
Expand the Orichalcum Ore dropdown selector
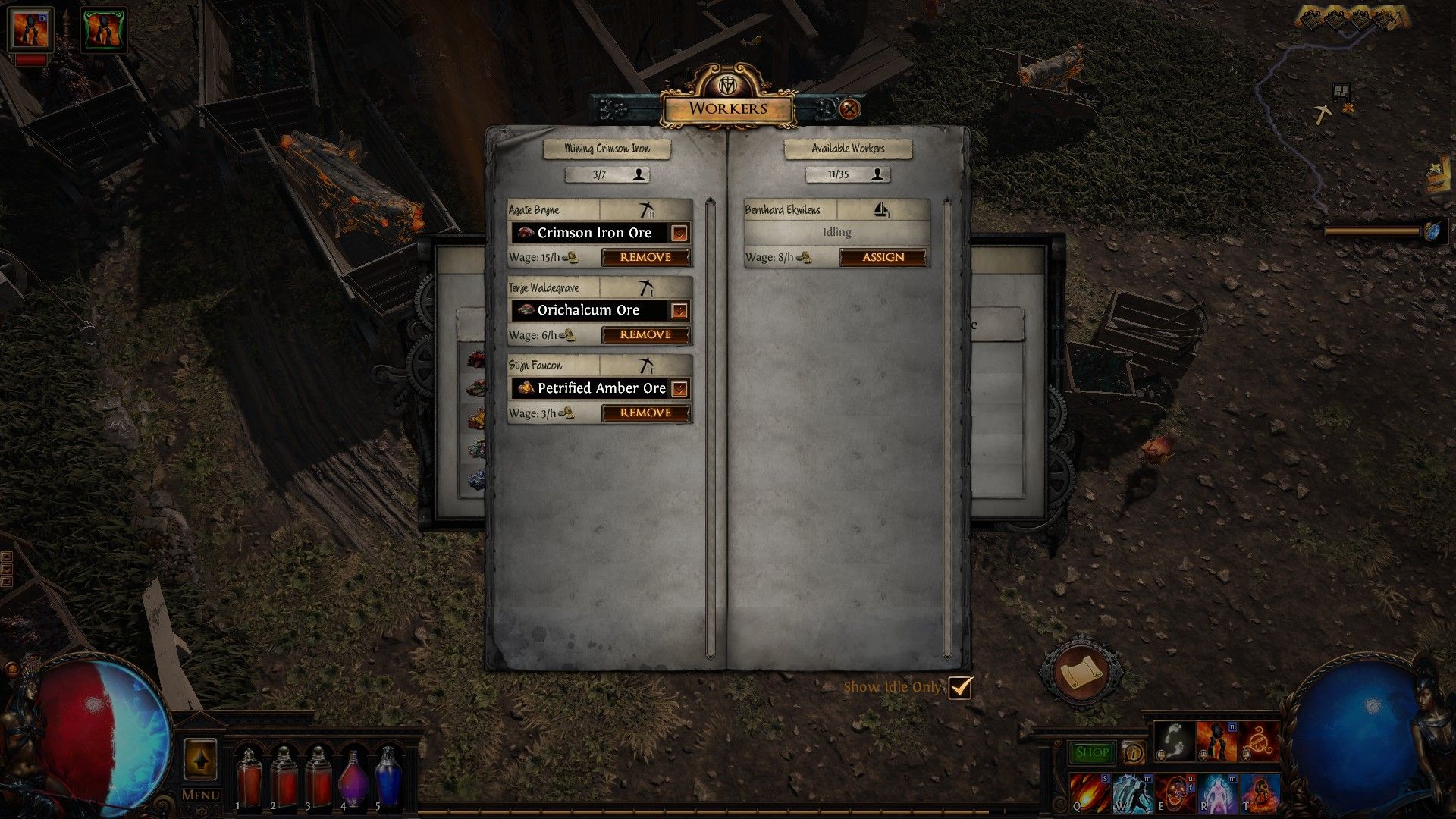click(x=678, y=310)
